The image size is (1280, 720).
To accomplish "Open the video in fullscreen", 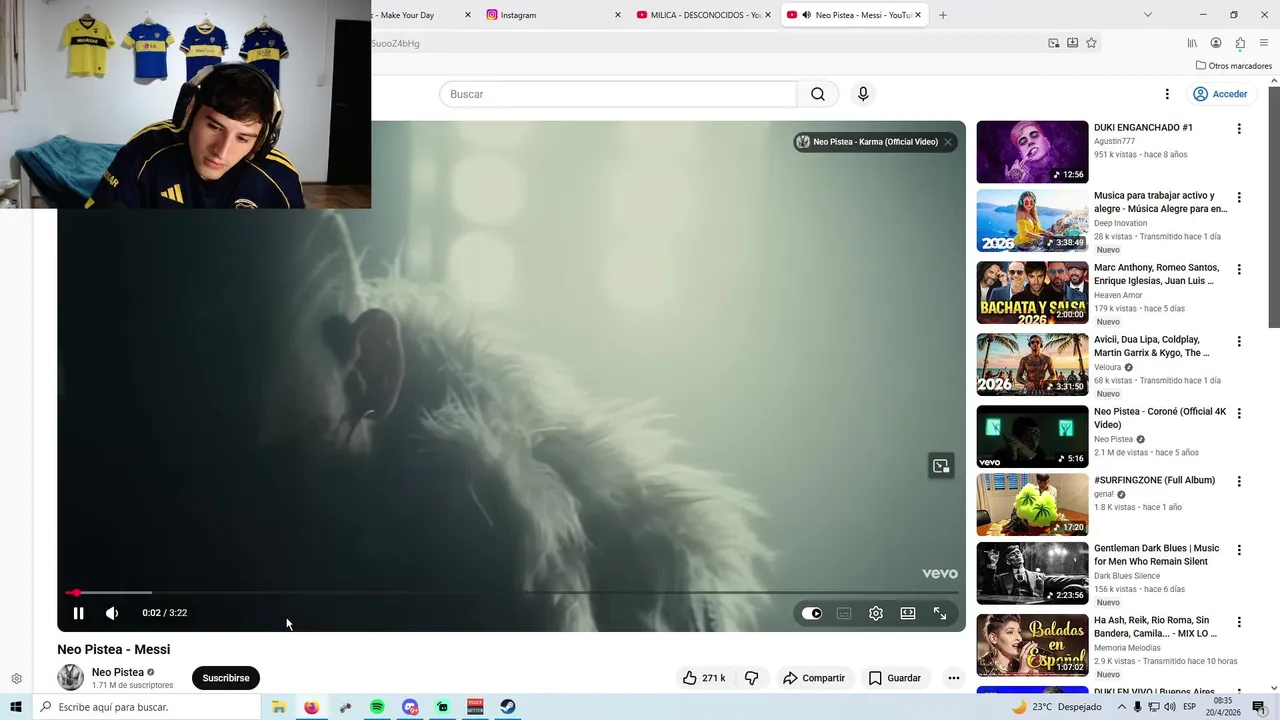I will coord(940,613).
